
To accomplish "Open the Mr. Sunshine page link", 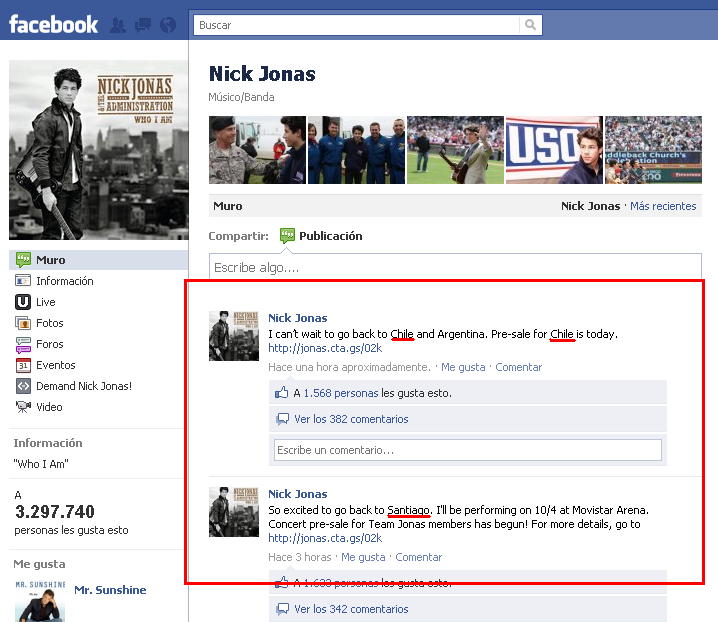I will [x=110, y=590].
